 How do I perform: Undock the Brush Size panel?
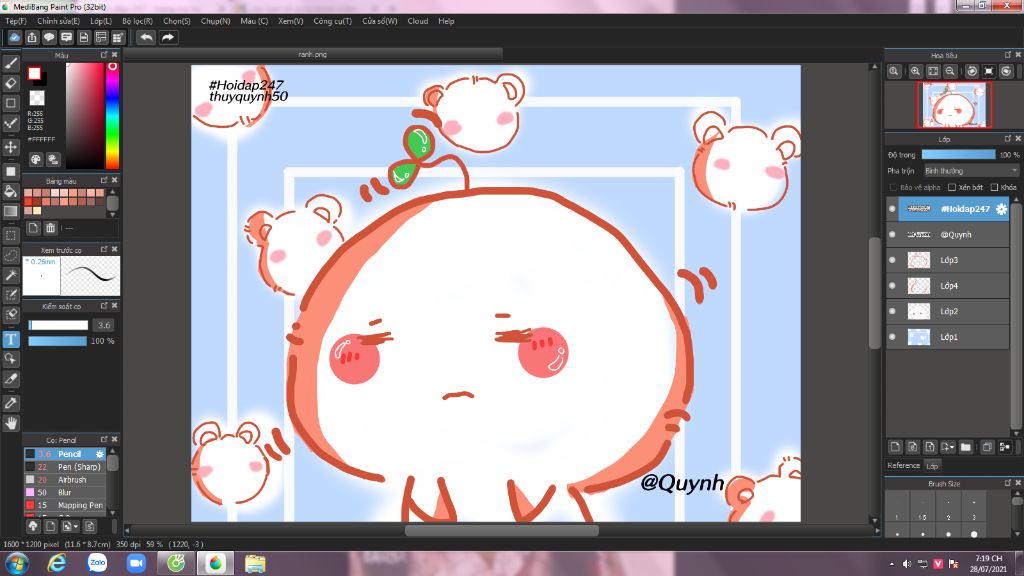(x=1008, y=483)
